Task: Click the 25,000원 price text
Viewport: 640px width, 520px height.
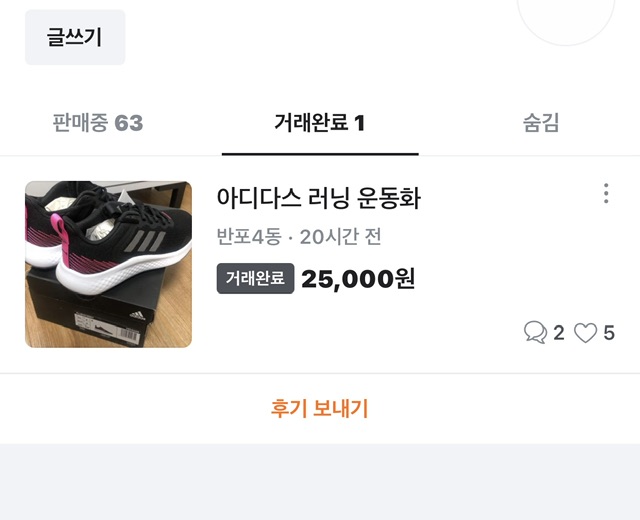Action: (358, 279)
